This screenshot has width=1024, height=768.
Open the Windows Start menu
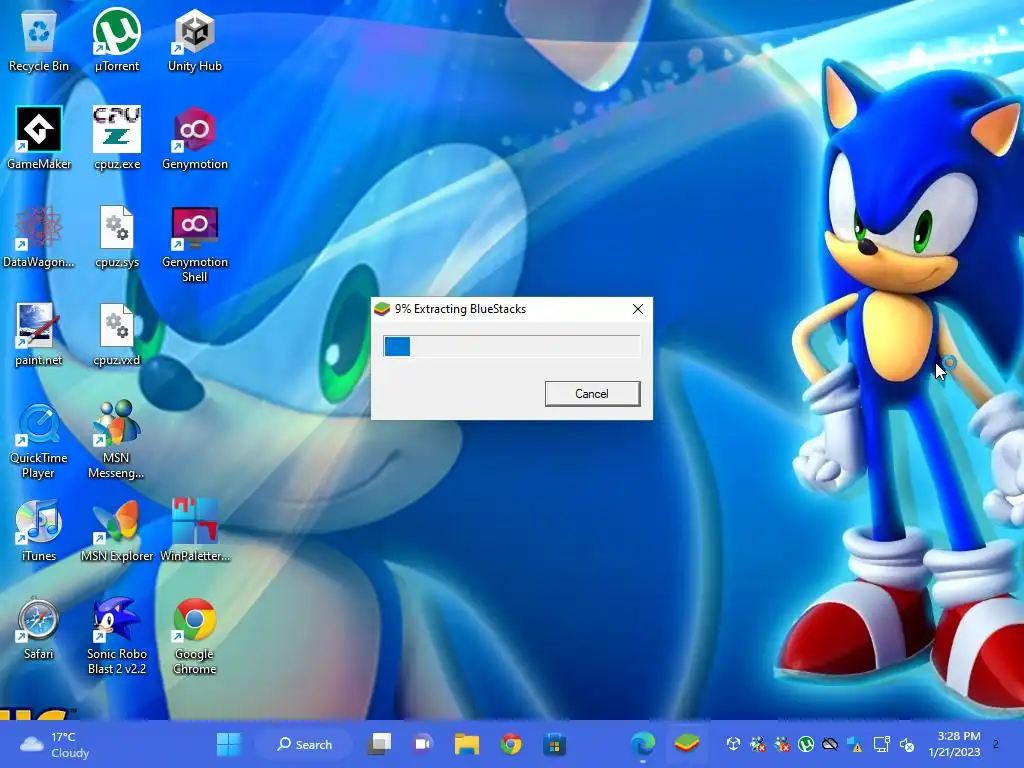pyautogui.click(x=229, y=744)
